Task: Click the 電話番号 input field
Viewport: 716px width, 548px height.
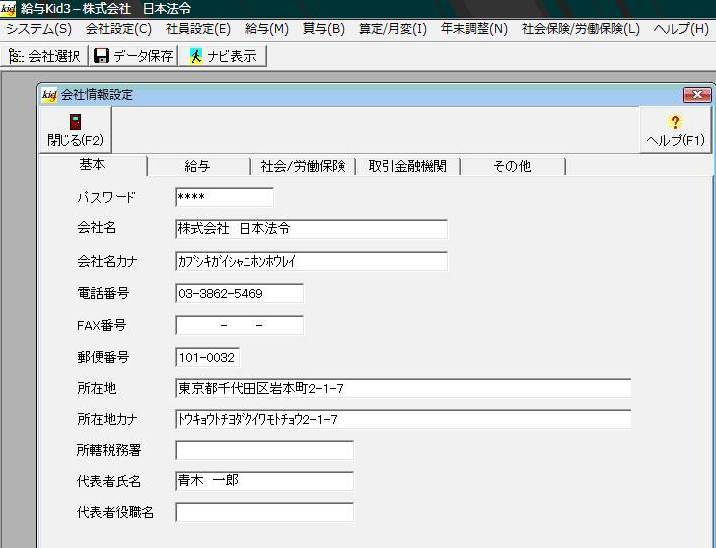Action: tap(239, 293)
